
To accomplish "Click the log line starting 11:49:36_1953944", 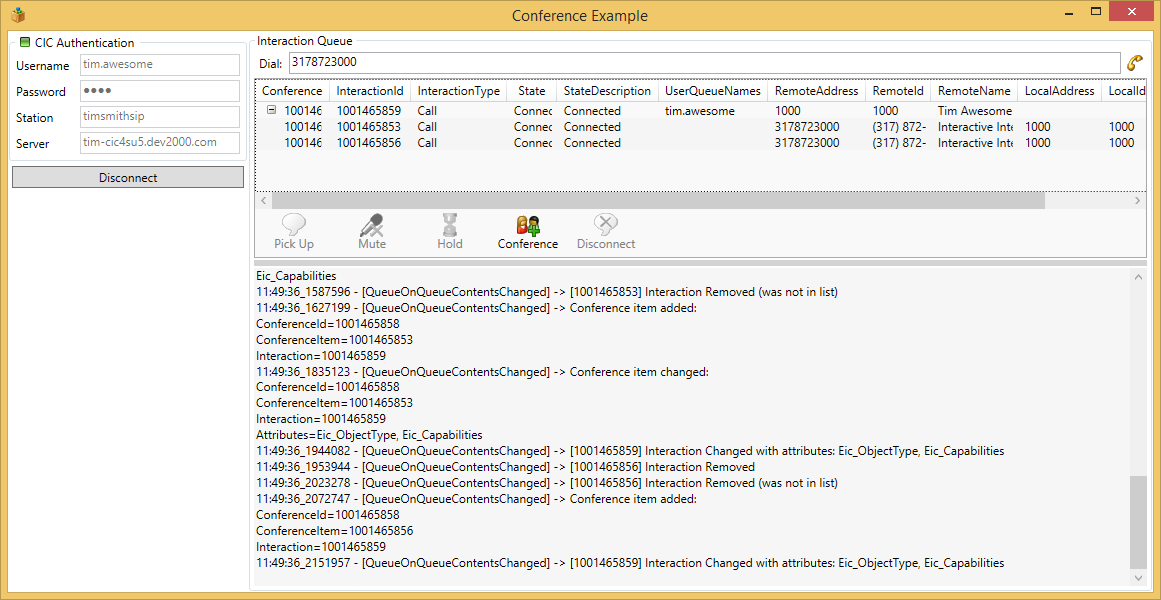I will coord(506,467).
